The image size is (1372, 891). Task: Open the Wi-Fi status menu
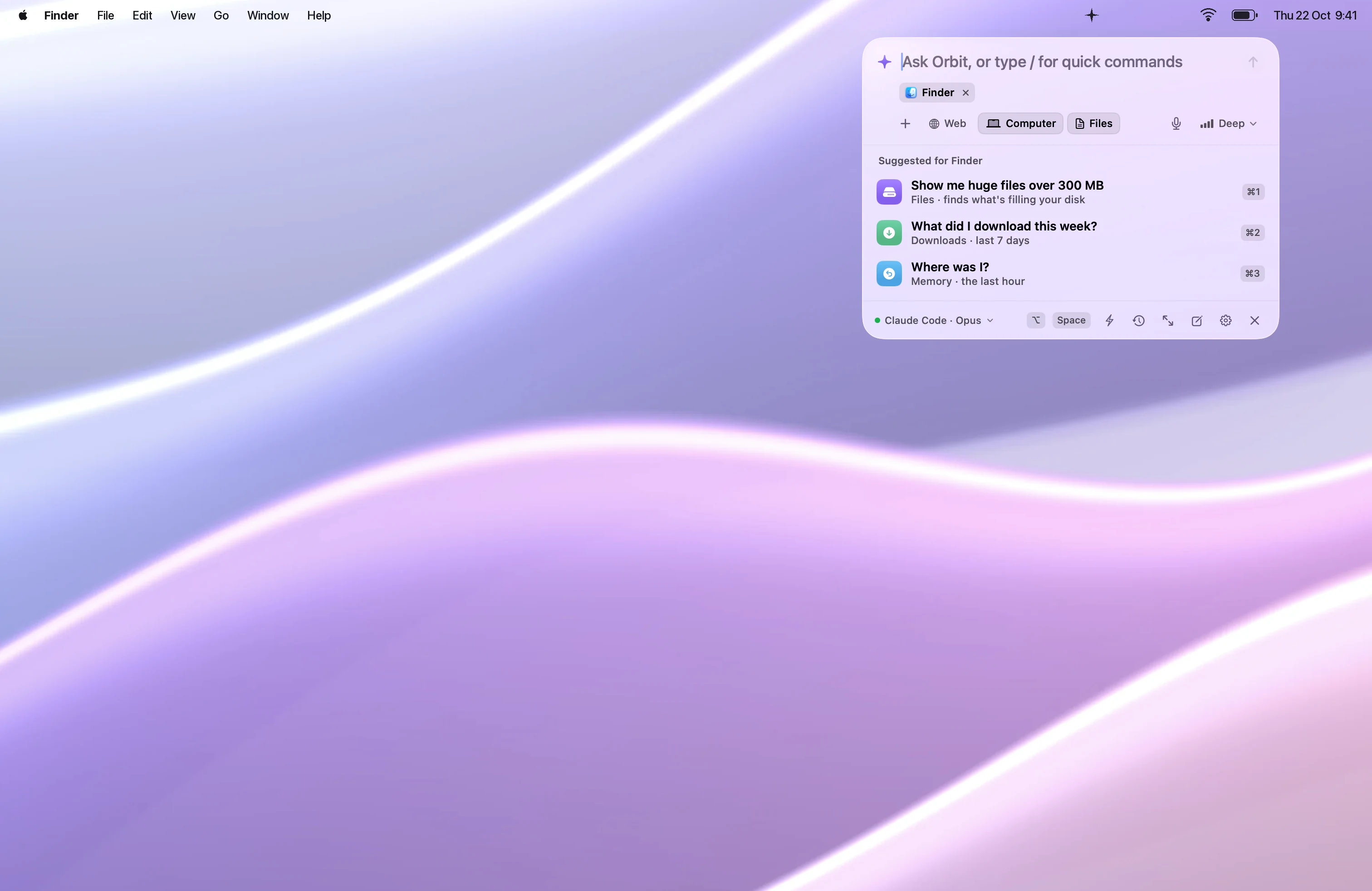coord(1208,15)
